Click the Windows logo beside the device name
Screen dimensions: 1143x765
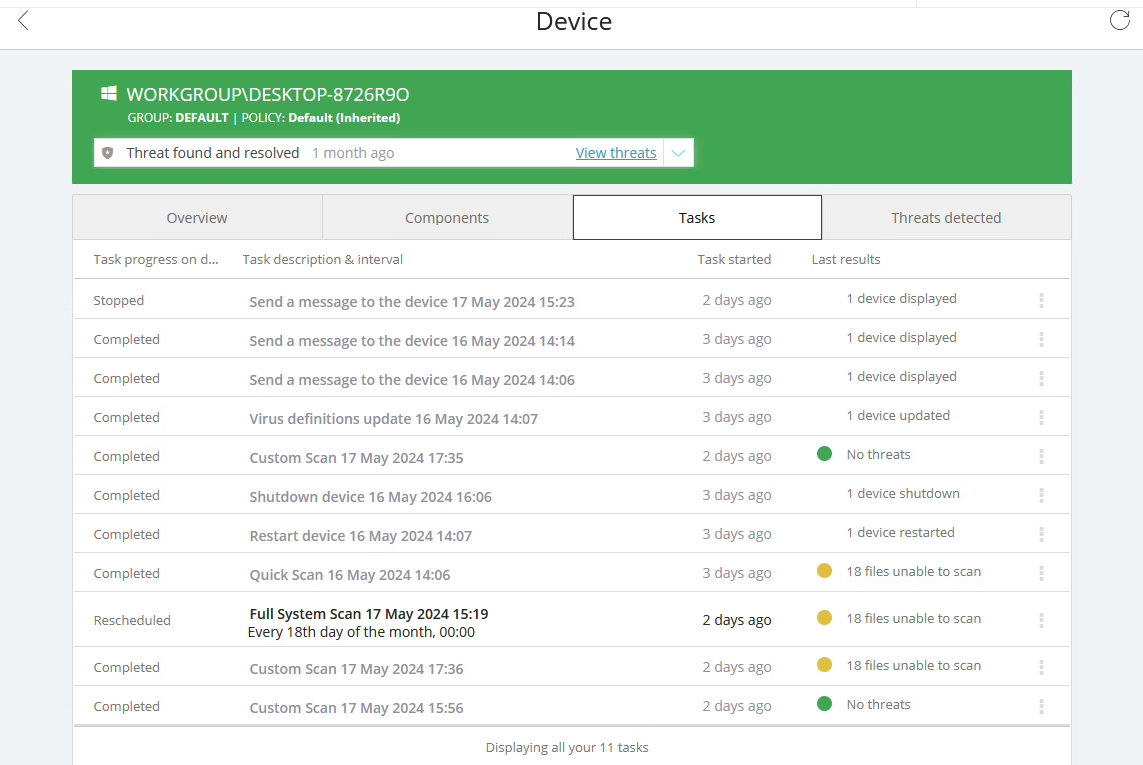(x=107, y=91)
